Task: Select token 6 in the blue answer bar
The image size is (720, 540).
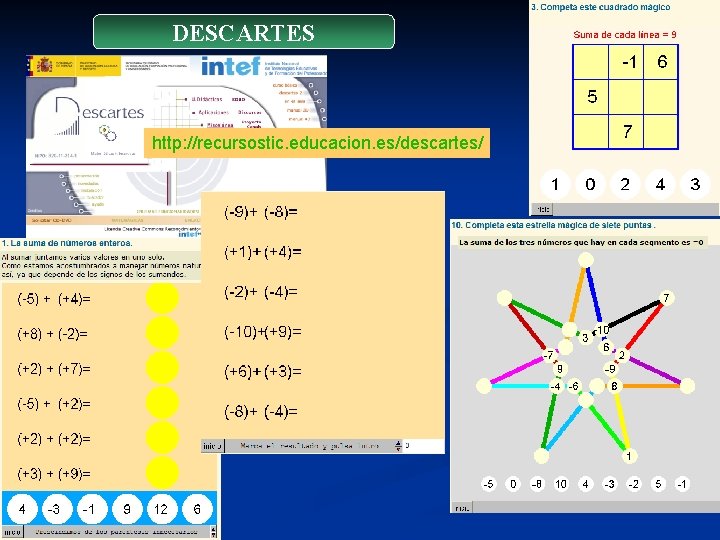Action: pyautogui.click(x=197, y=509)
